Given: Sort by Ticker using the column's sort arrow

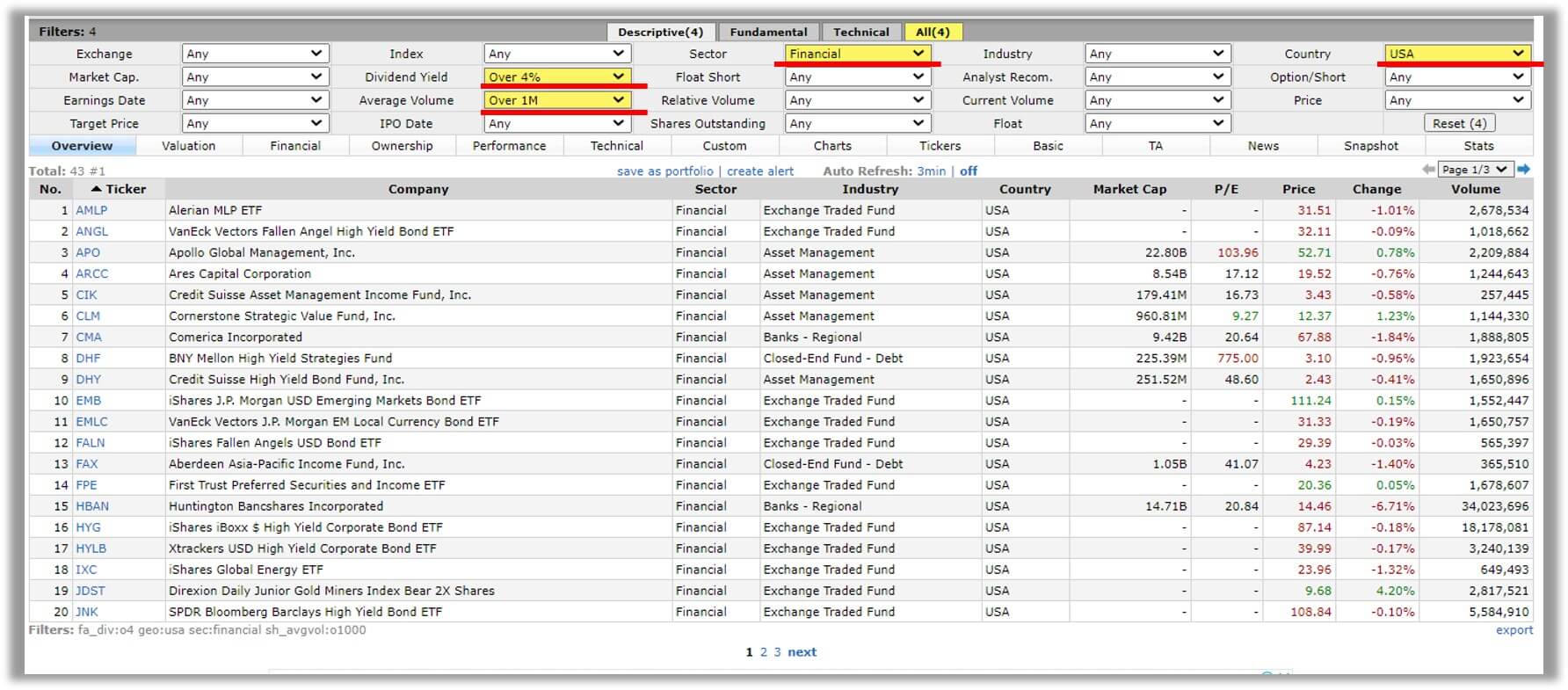Looking at the screenshot, I should pos(97,189).
